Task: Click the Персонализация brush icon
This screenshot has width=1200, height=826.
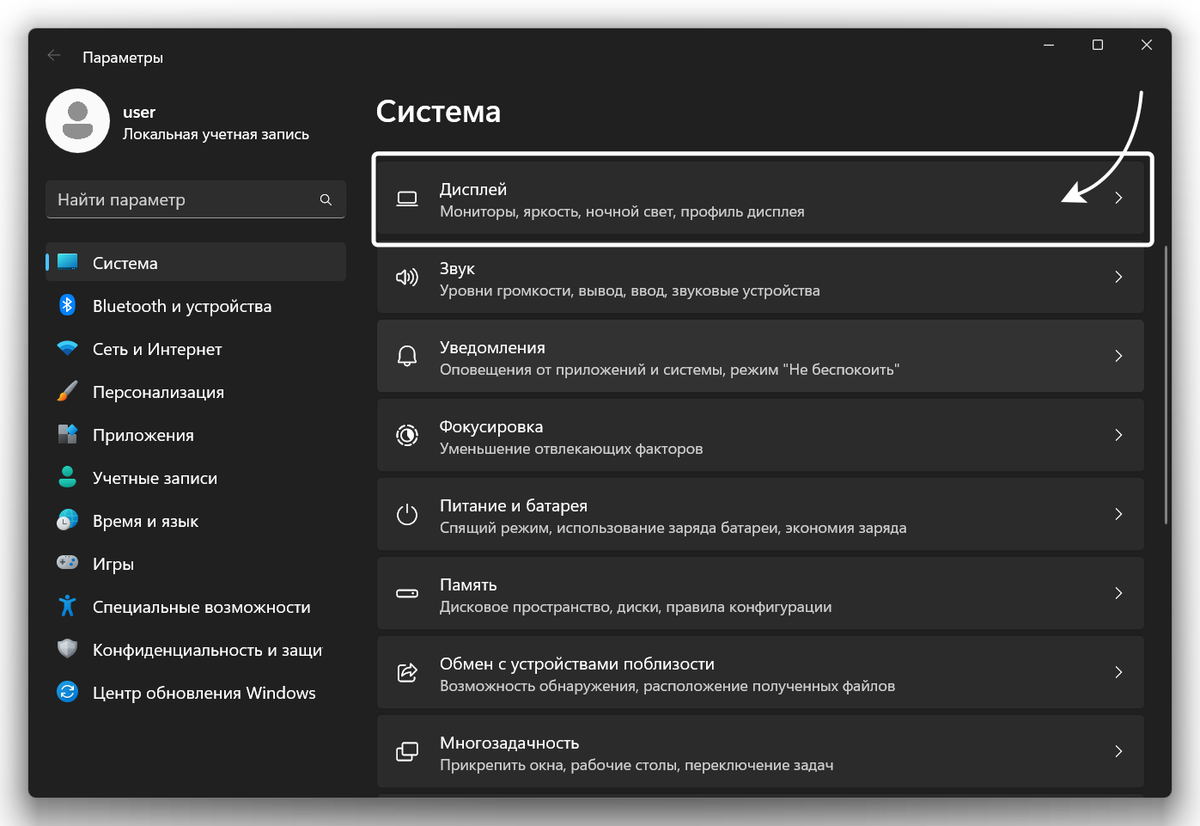Action: coord(66,391)
